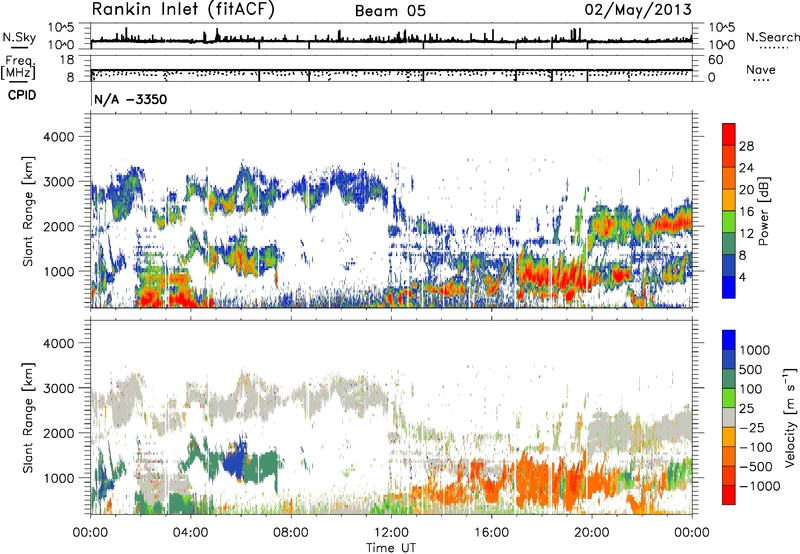800x554 pixels.
Task: Click the '20:00' time tick label
Action: 591,533
